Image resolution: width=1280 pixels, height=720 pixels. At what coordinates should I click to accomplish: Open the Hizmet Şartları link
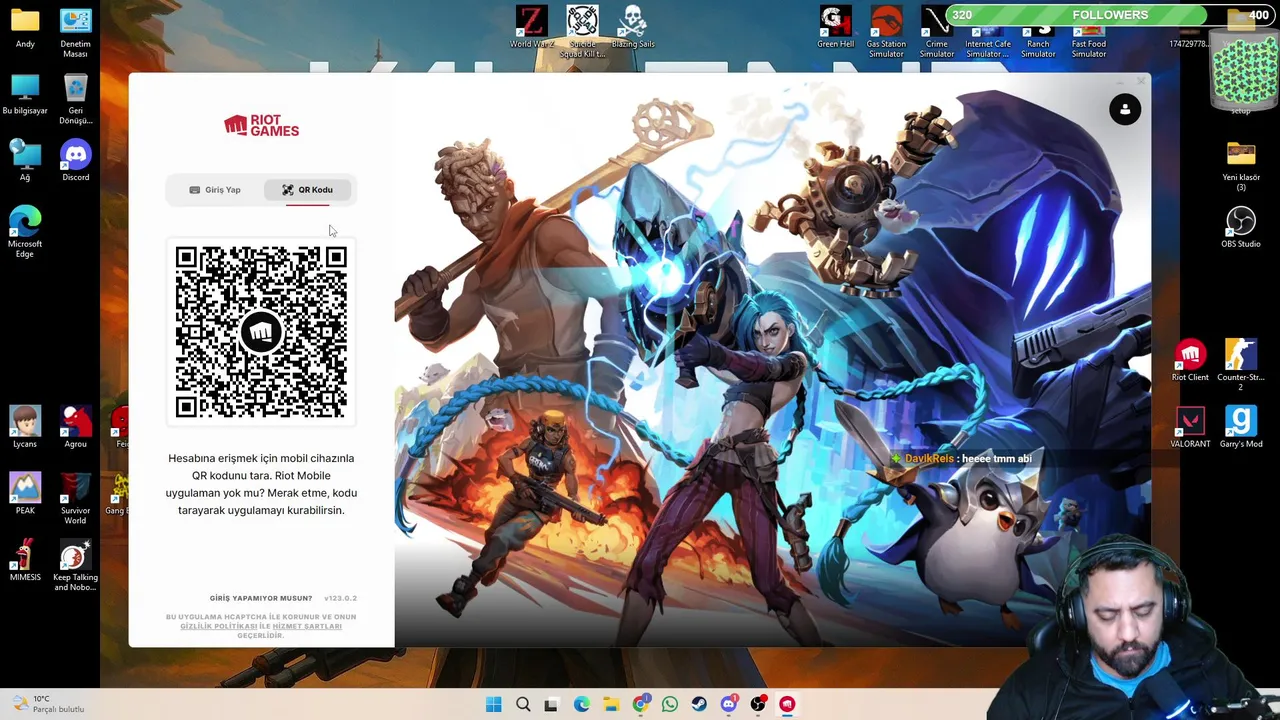[307, 626]
